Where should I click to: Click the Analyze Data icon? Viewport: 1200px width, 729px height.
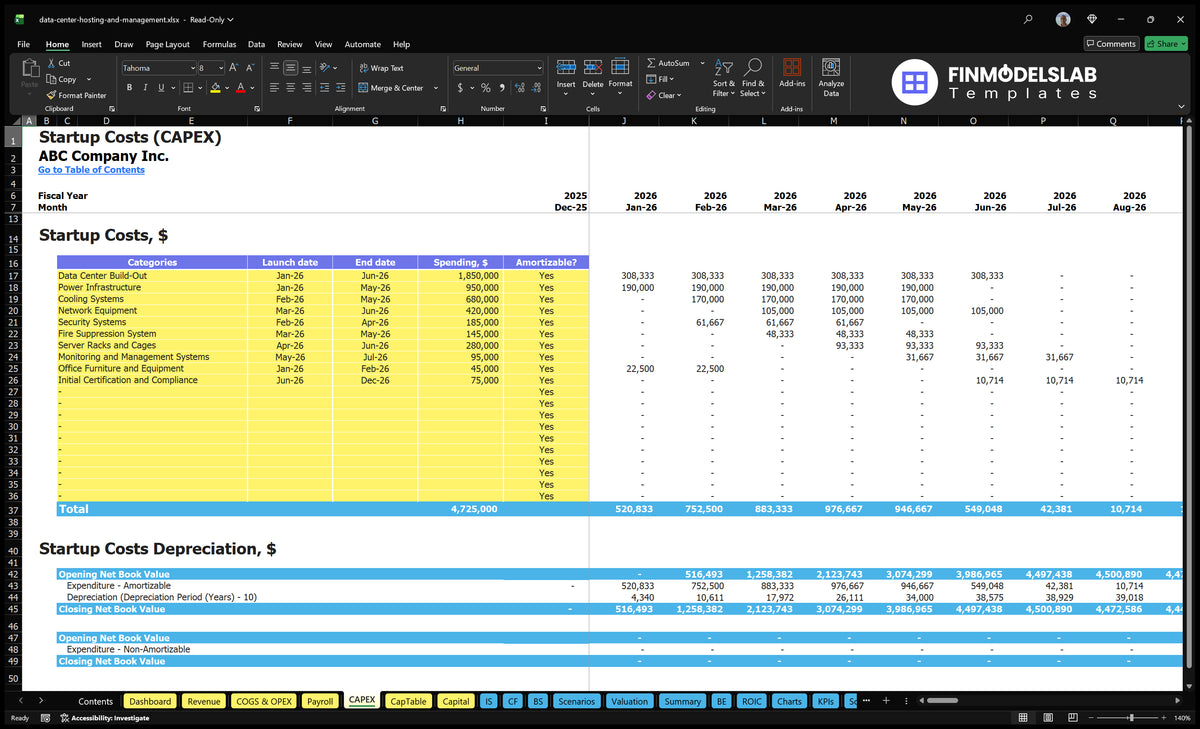coord(831,67)
